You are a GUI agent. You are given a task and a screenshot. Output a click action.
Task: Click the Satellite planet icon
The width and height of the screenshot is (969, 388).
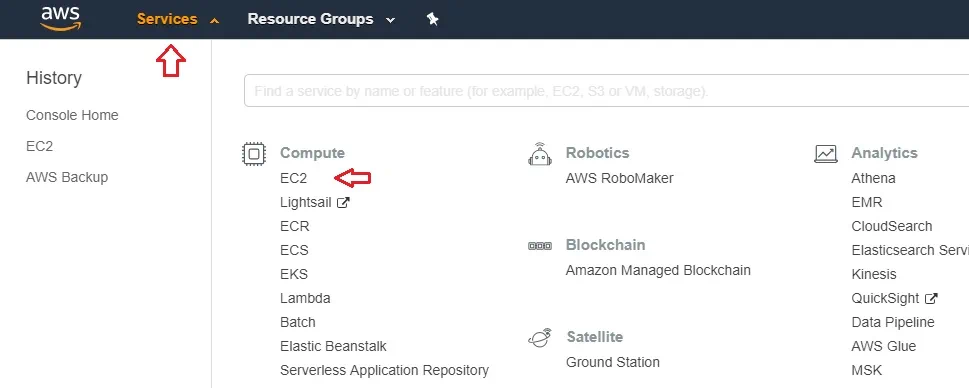[x=540, y=337]
